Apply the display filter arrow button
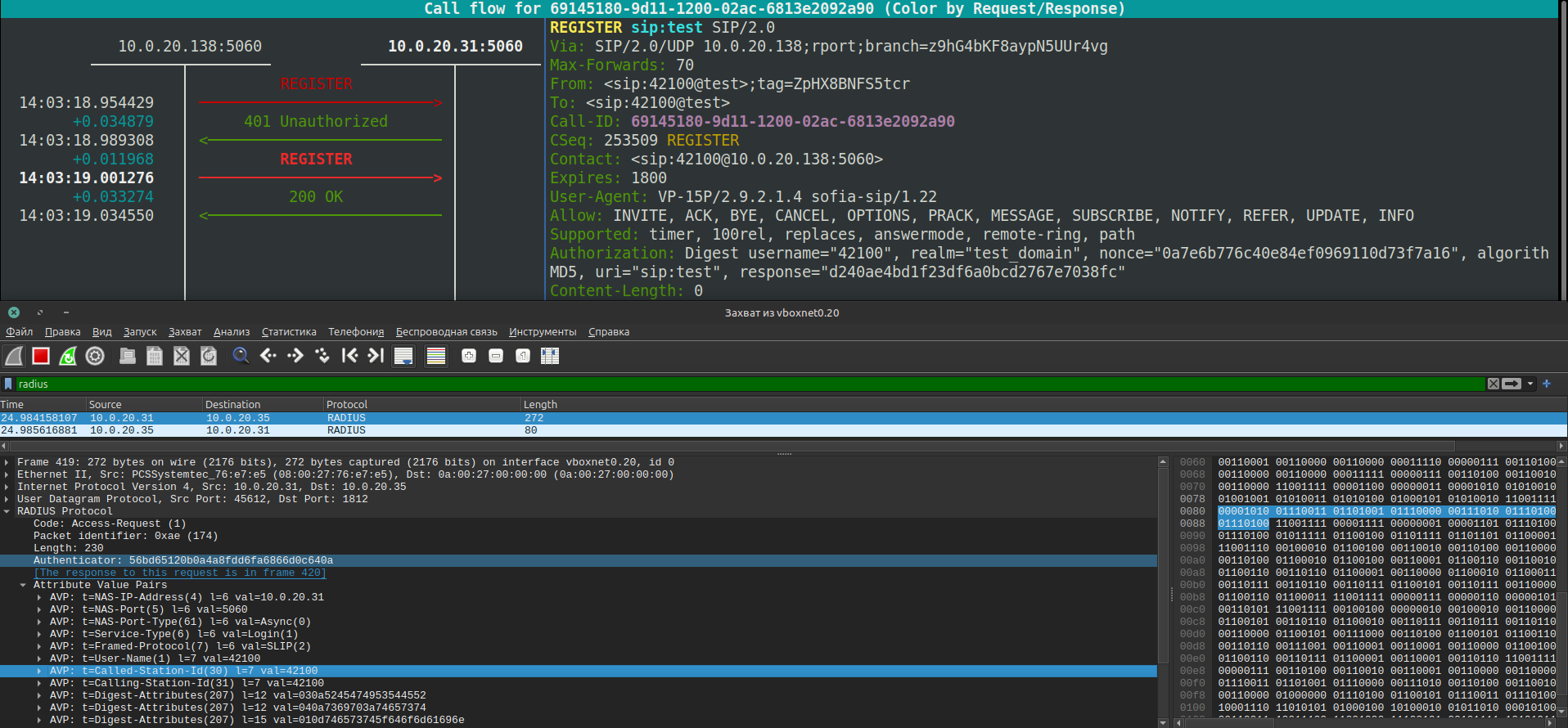The image size is (1568, 728). [1512, 384]
